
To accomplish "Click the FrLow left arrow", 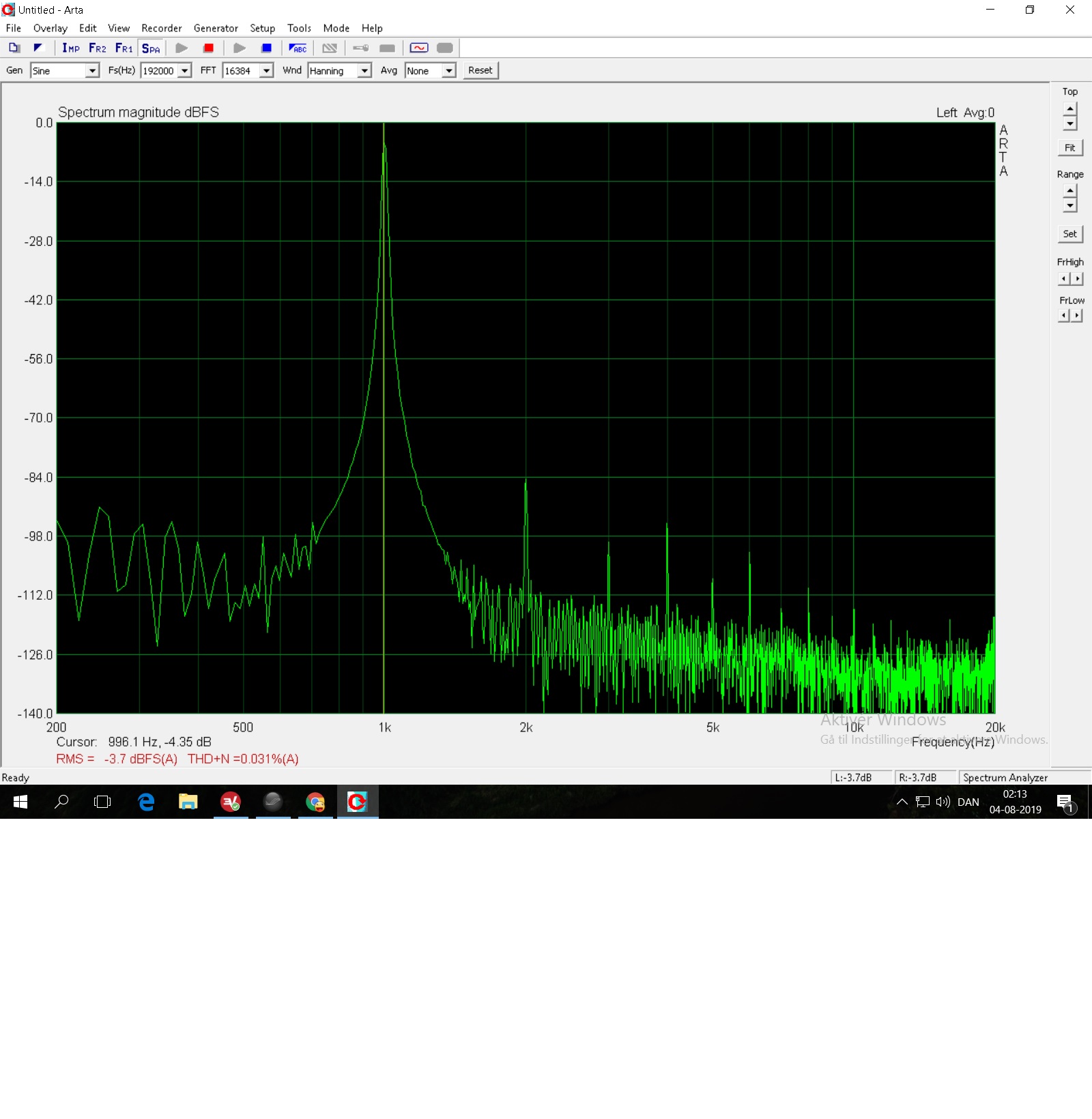I will coord(1064,315).
